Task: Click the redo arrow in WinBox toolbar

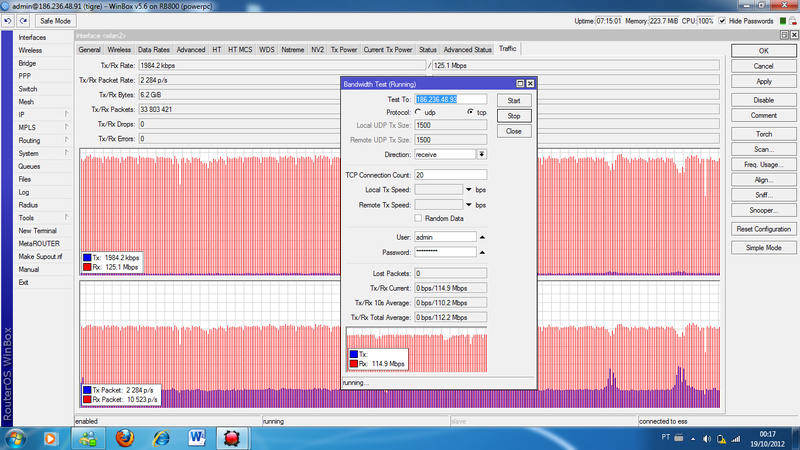Action: tap(23, 21)
